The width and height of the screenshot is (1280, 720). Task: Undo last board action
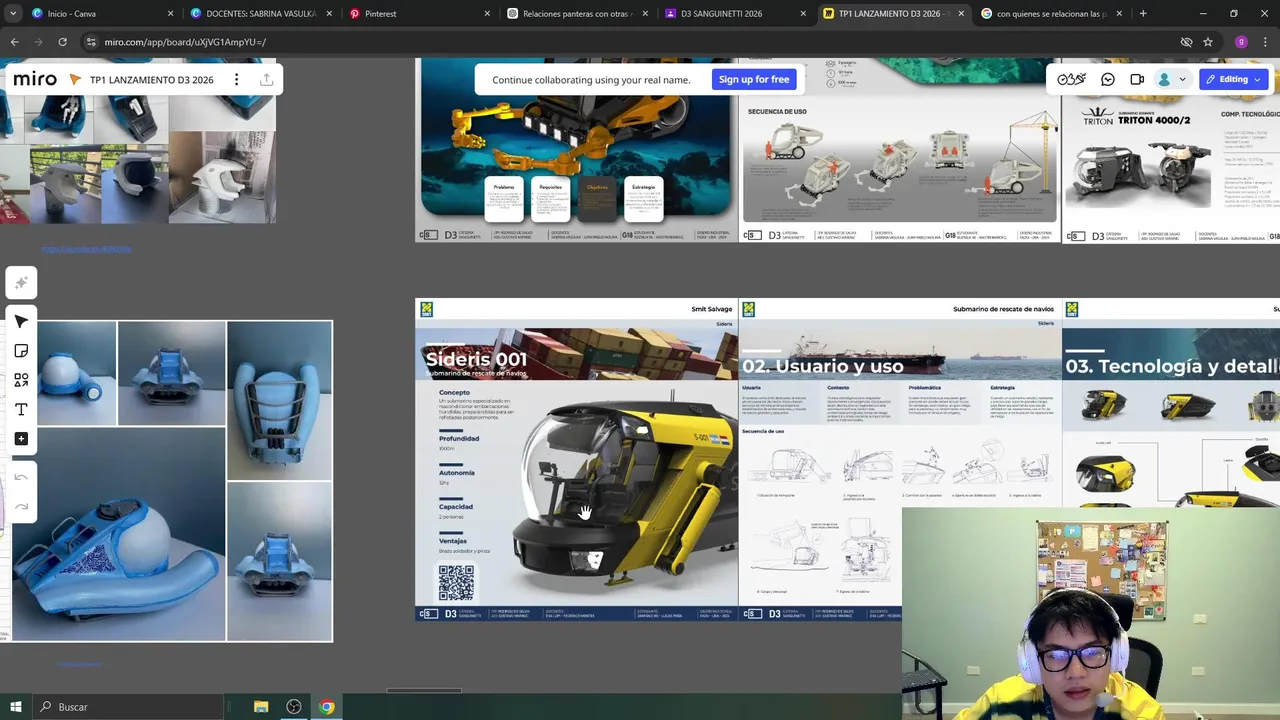click(x=21, y=477)
